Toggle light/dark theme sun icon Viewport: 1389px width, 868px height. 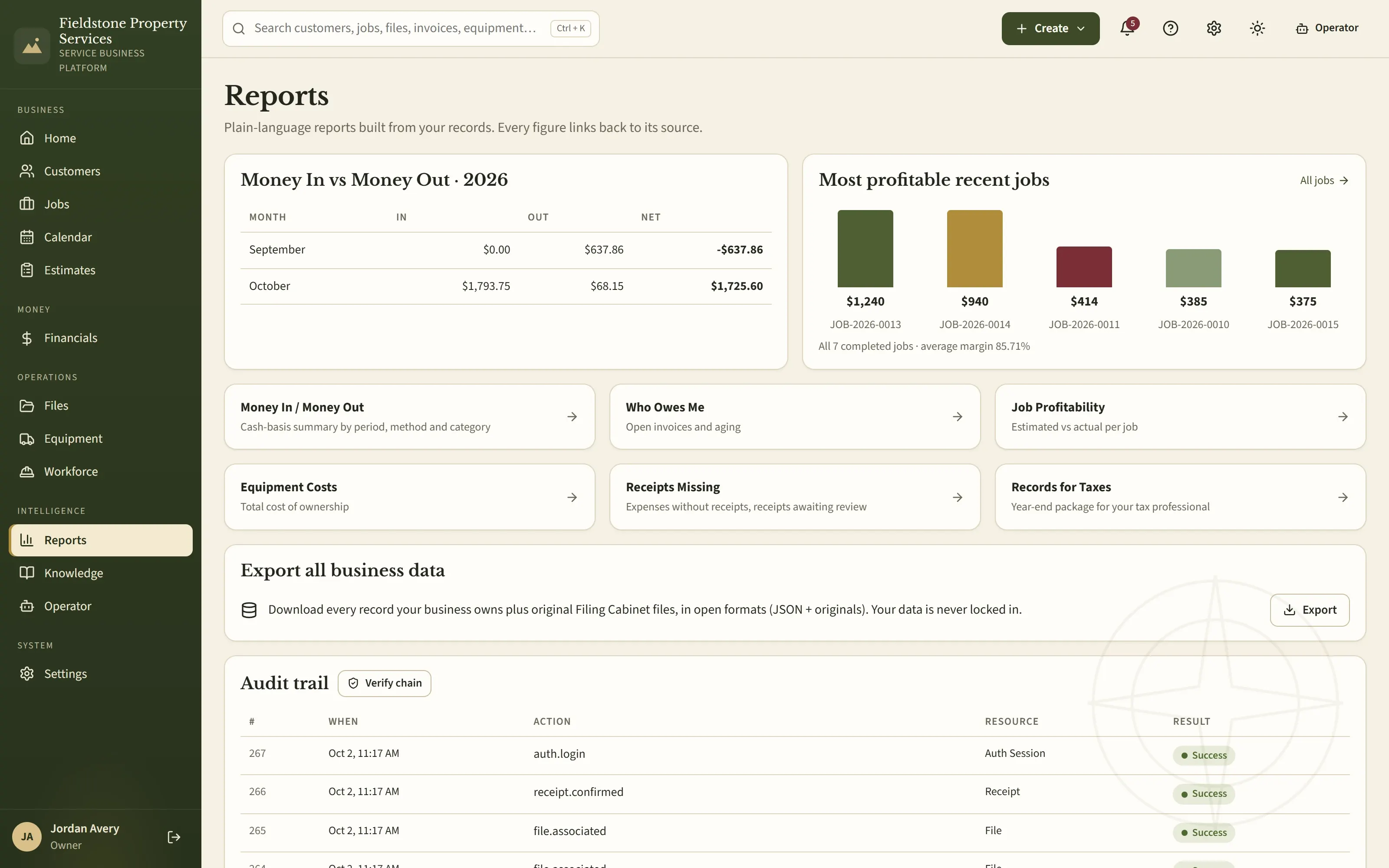[1257, 28]
